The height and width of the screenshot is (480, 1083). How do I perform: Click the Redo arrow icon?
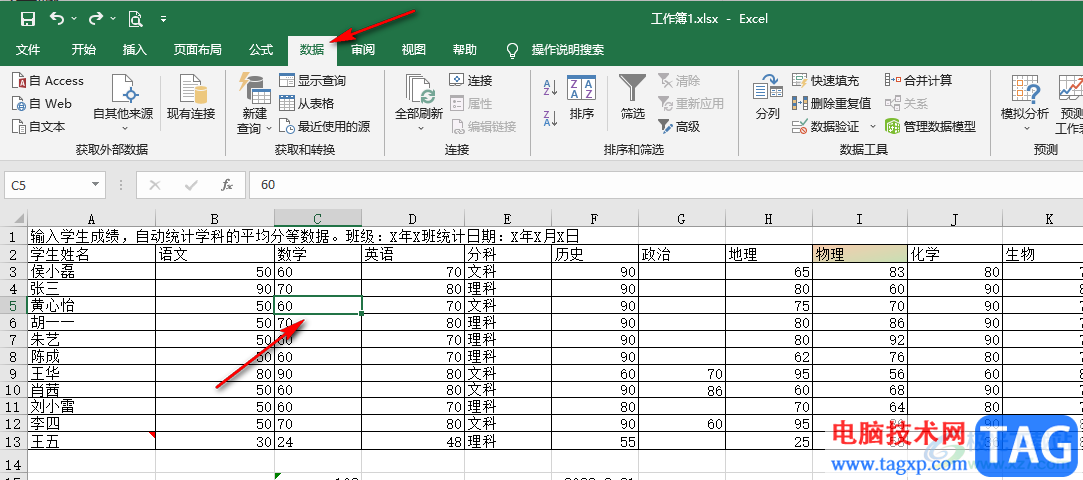coord(96,19)
